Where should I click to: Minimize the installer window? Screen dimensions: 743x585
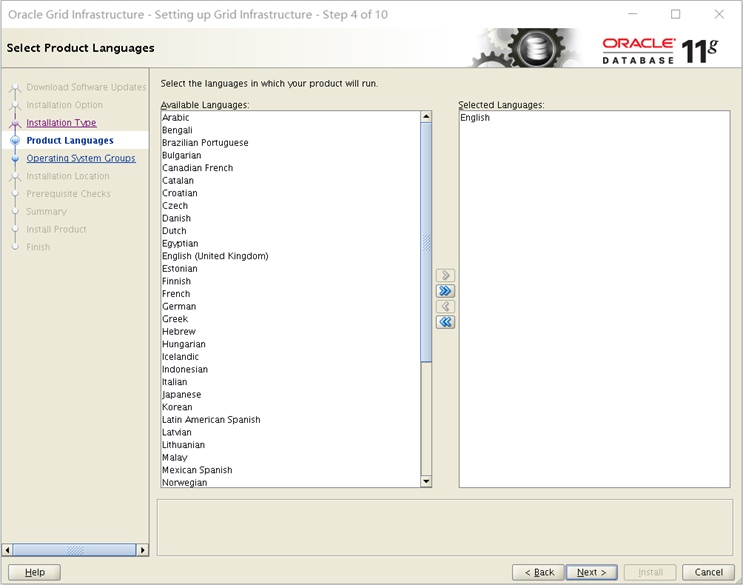(633, 14)
